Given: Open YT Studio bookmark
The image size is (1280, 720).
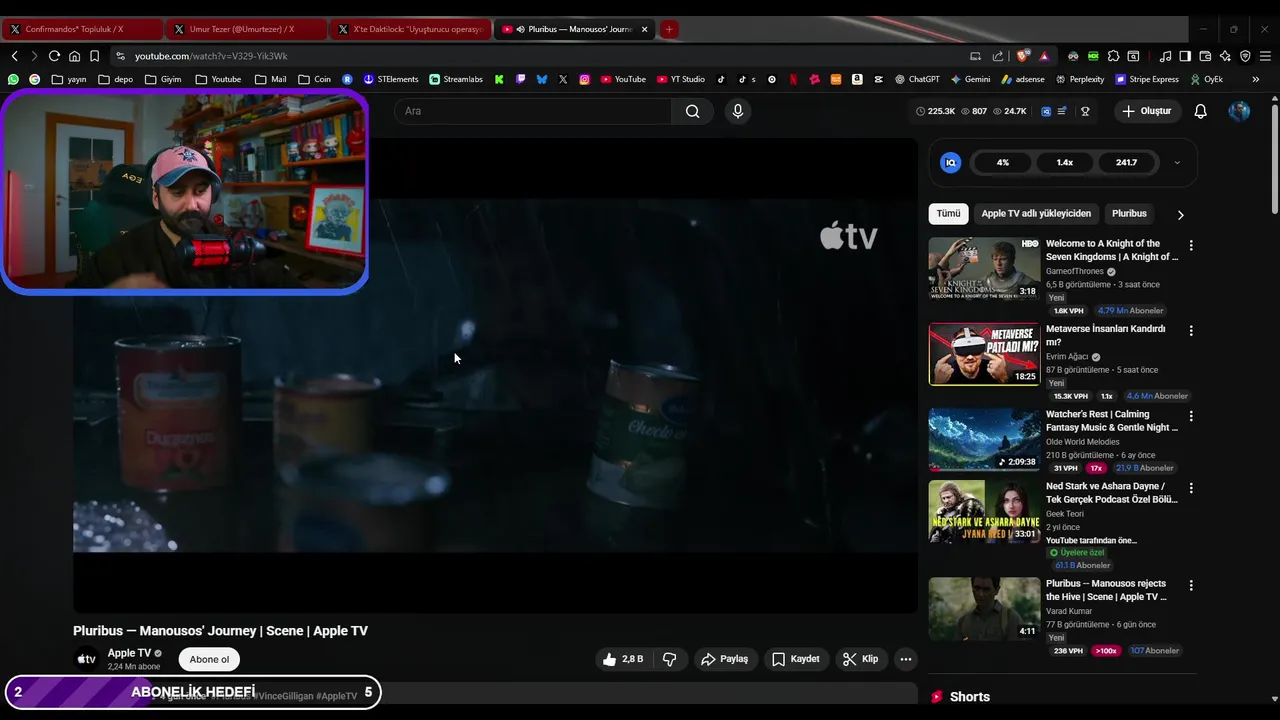Looking at the screenshot, I should pos(681,79).
